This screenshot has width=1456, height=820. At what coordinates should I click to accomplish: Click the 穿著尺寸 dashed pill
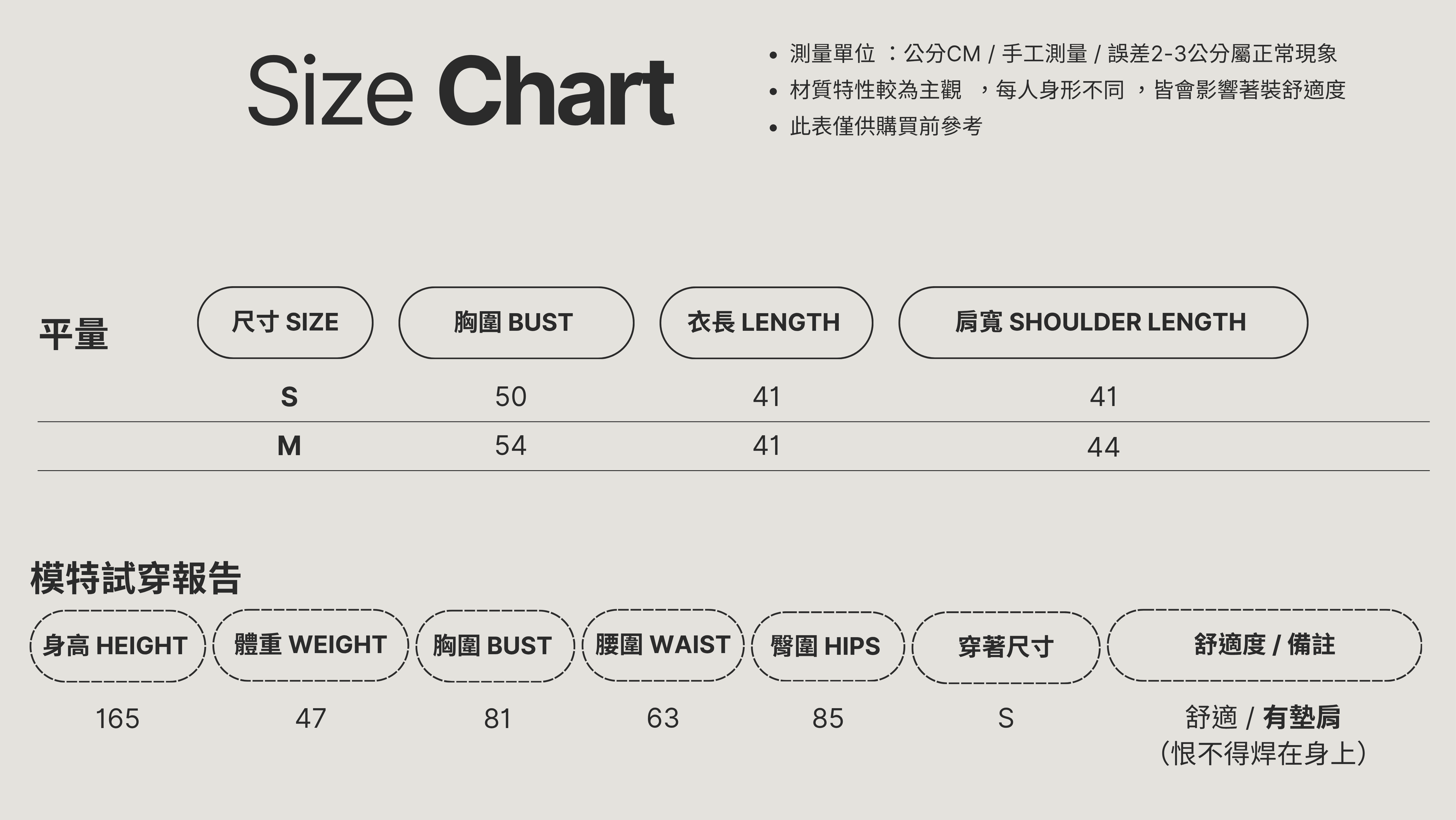(x=1005, y=647)
